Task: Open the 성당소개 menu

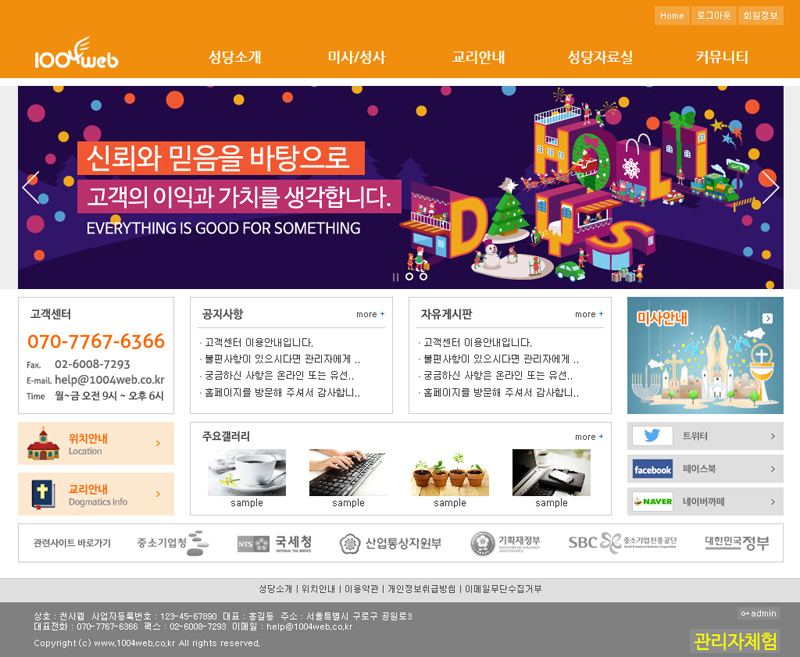Action: tap(235, 57)
